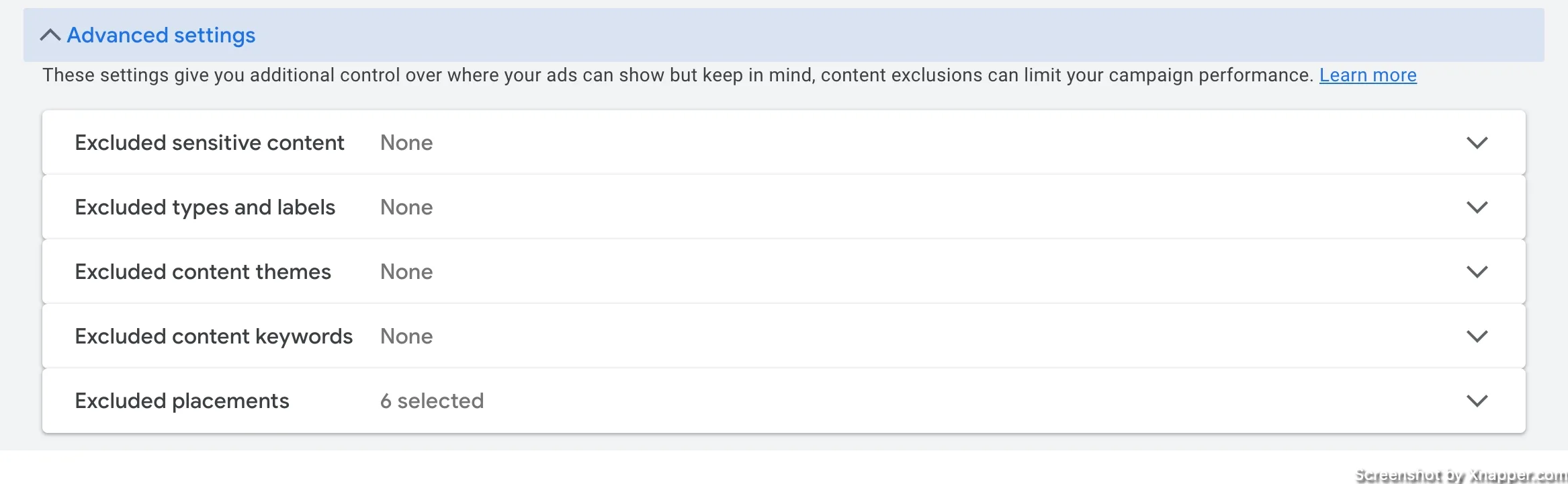Select the Excluded content keywords label

[x=214, y=336]
